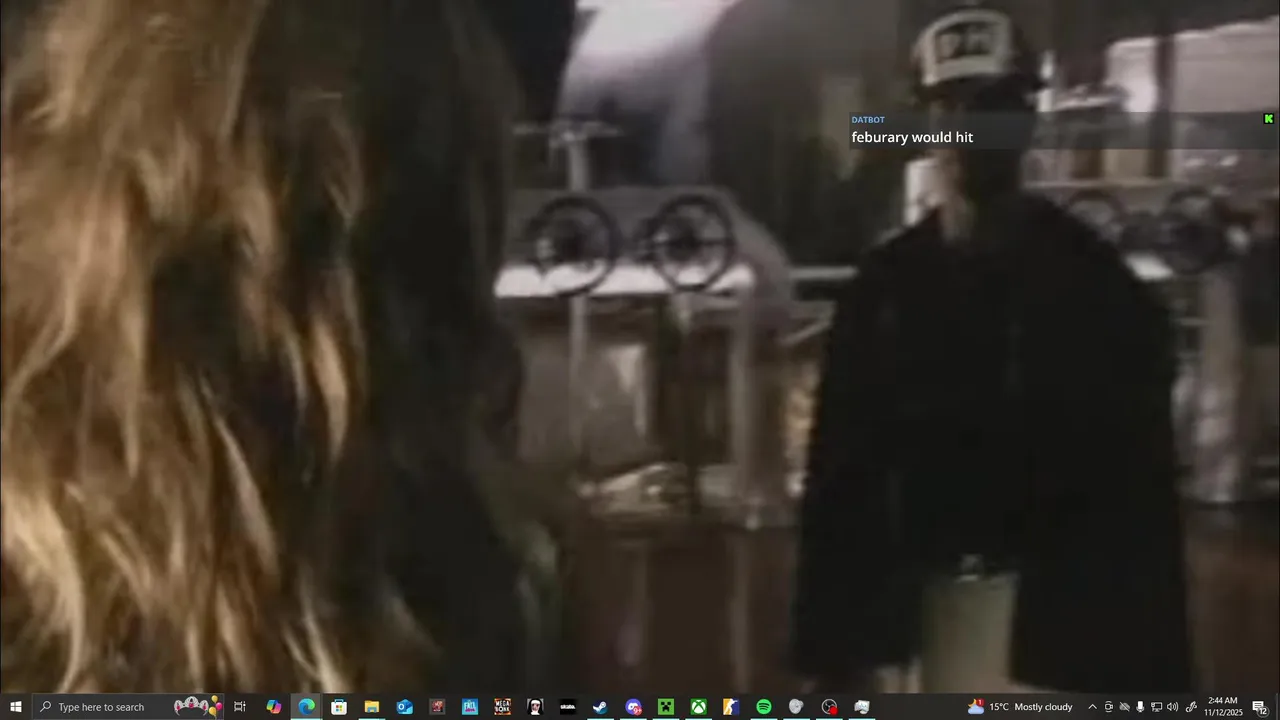Click the microphone tray icon
Viewport: 1280px width, 720px height.
[1140, 707]
